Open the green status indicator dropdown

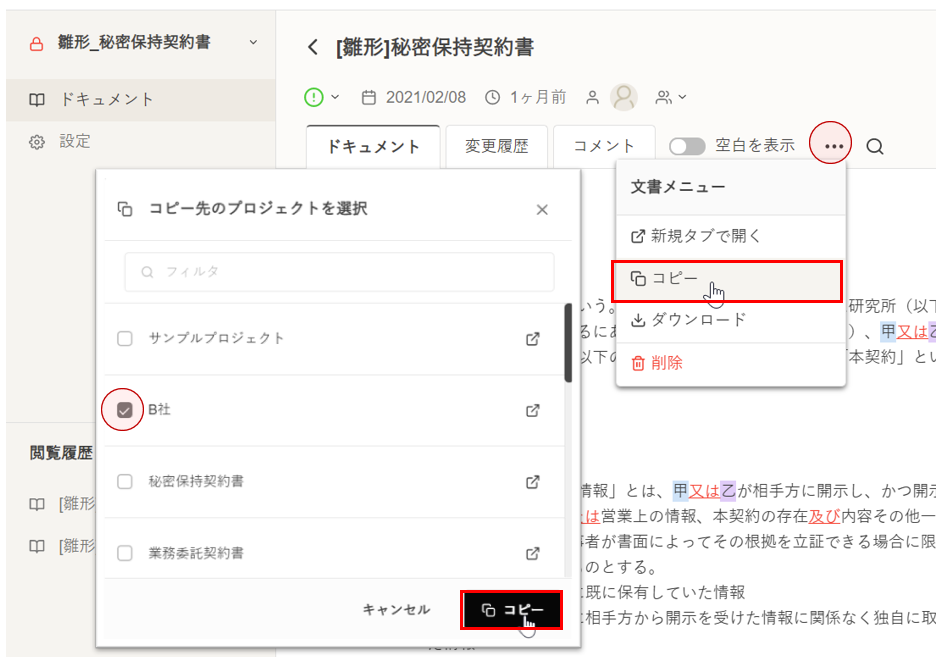point(322,97)
